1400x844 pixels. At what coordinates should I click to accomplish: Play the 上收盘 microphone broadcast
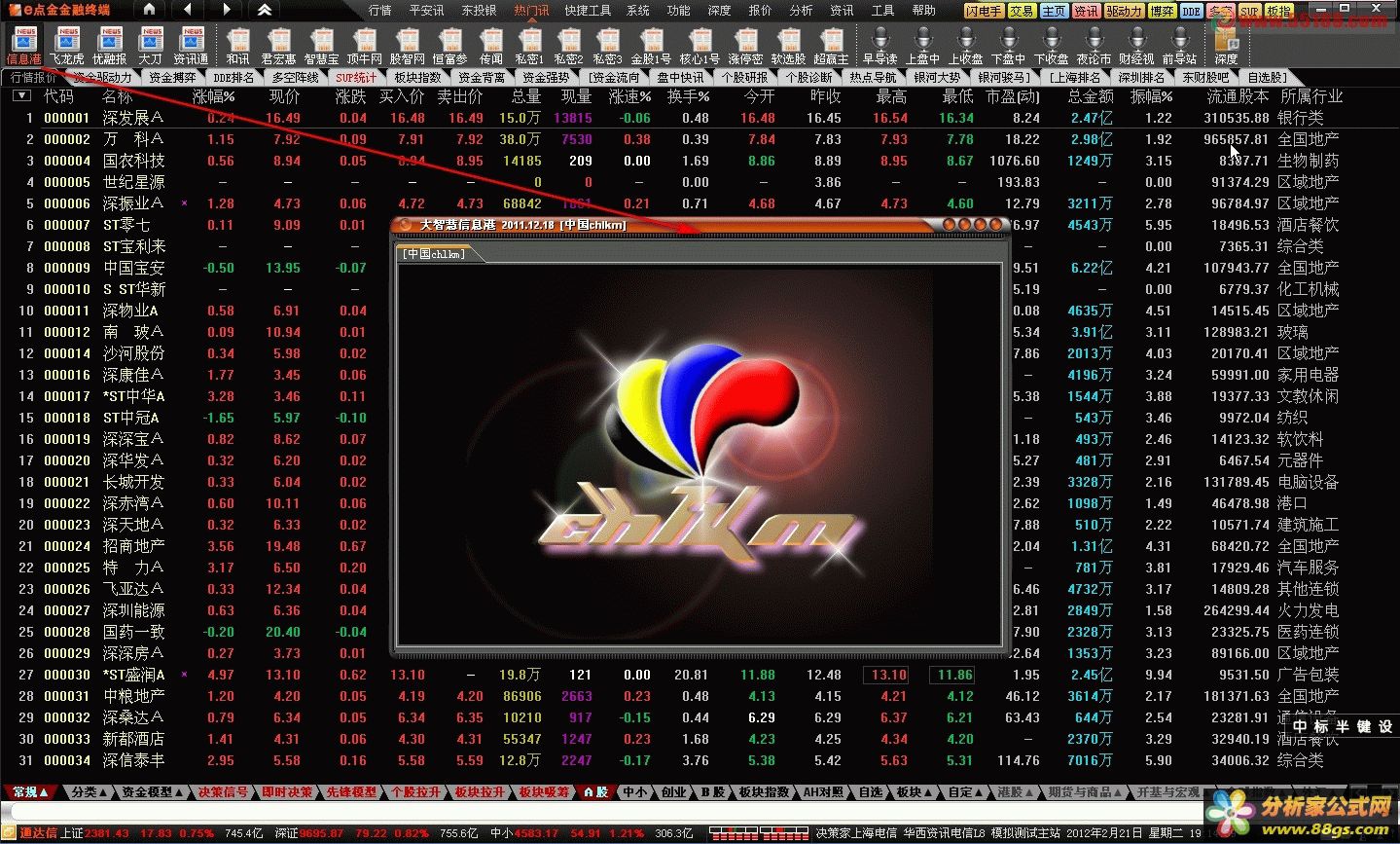tap(965, 45)
